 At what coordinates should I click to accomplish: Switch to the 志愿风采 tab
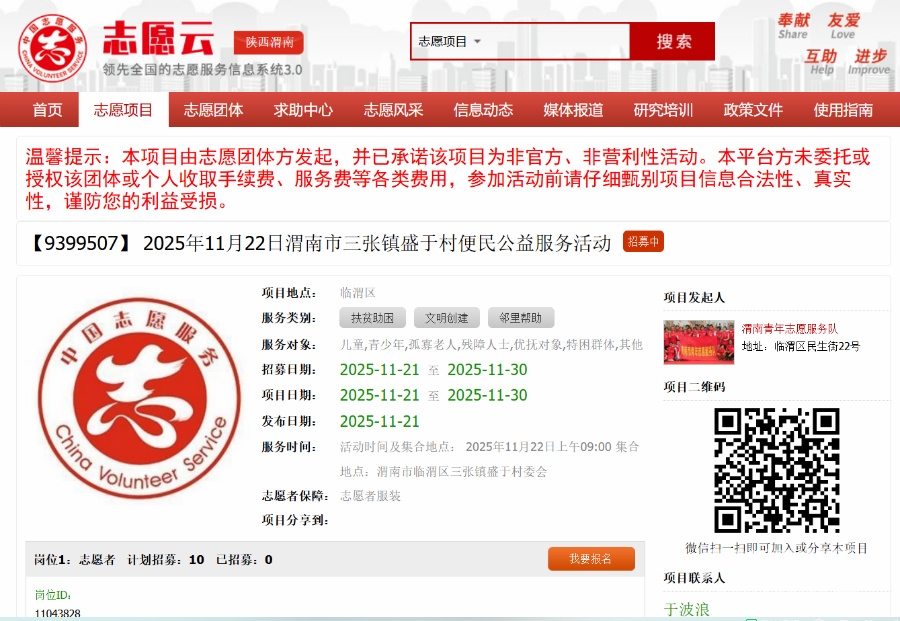[393, 110]
